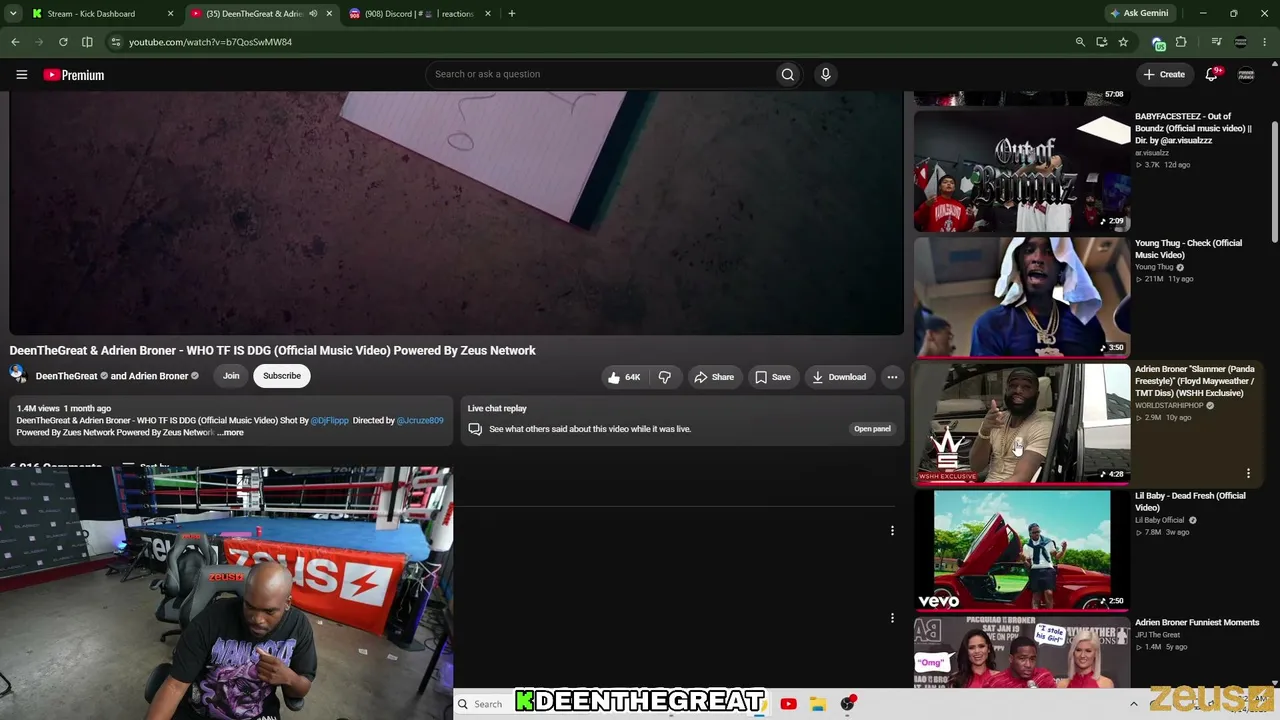This screenshot has width=1280, height=720.
Task: Subscribe to the channel
Action: coord(282,376)
